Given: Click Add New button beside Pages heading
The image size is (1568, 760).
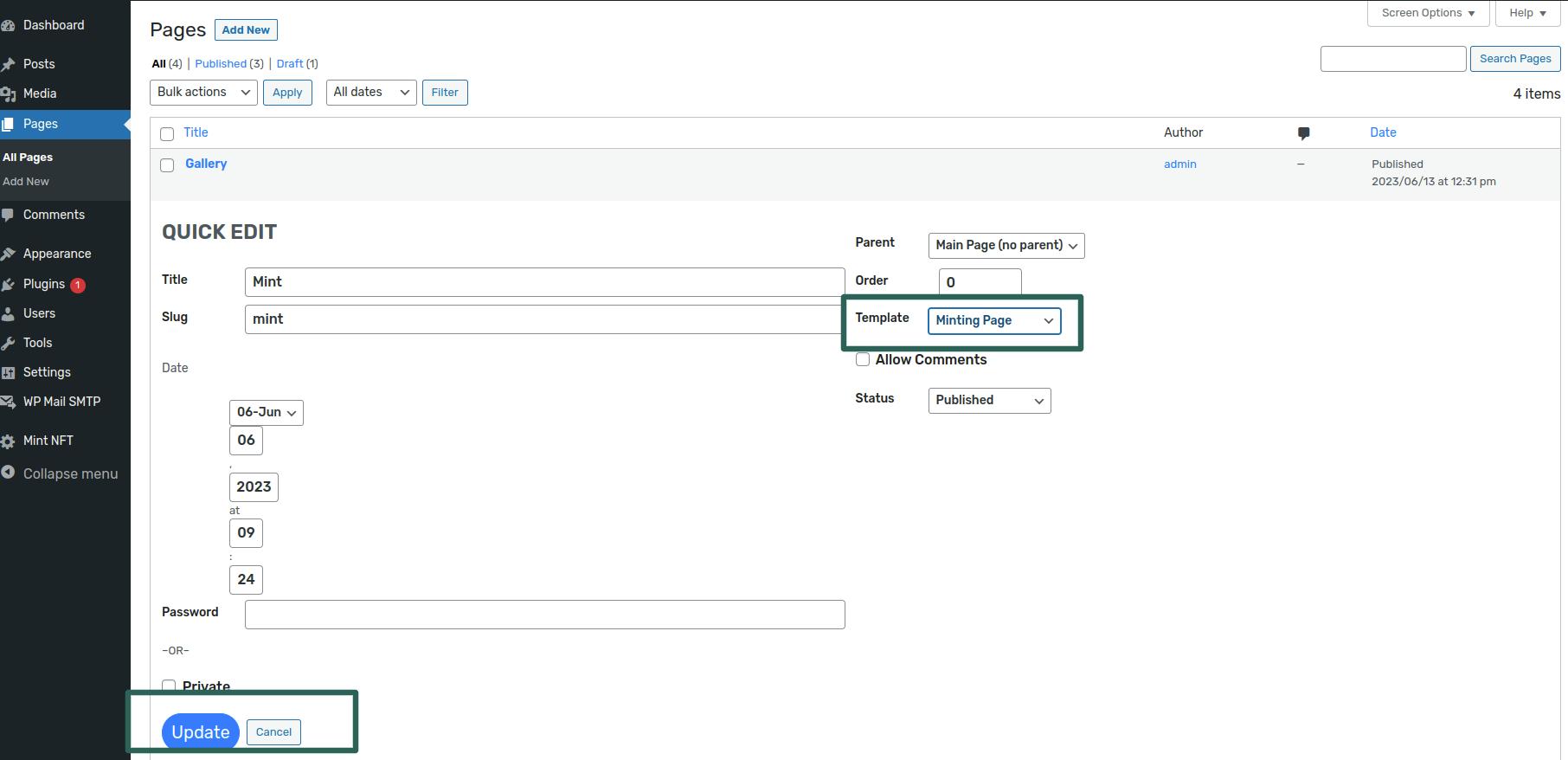Looking at the screenshot, I should coord(246,29).
